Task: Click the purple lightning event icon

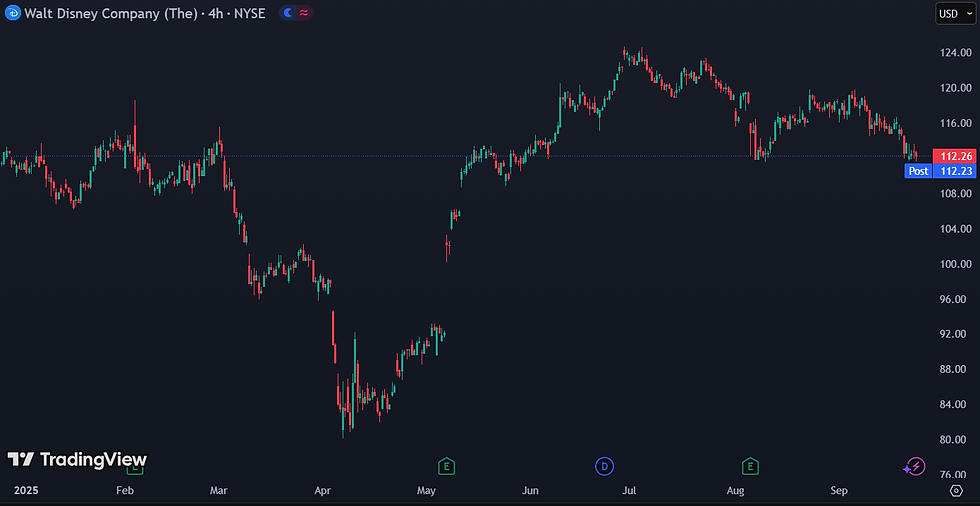Action: pos(914,466)
